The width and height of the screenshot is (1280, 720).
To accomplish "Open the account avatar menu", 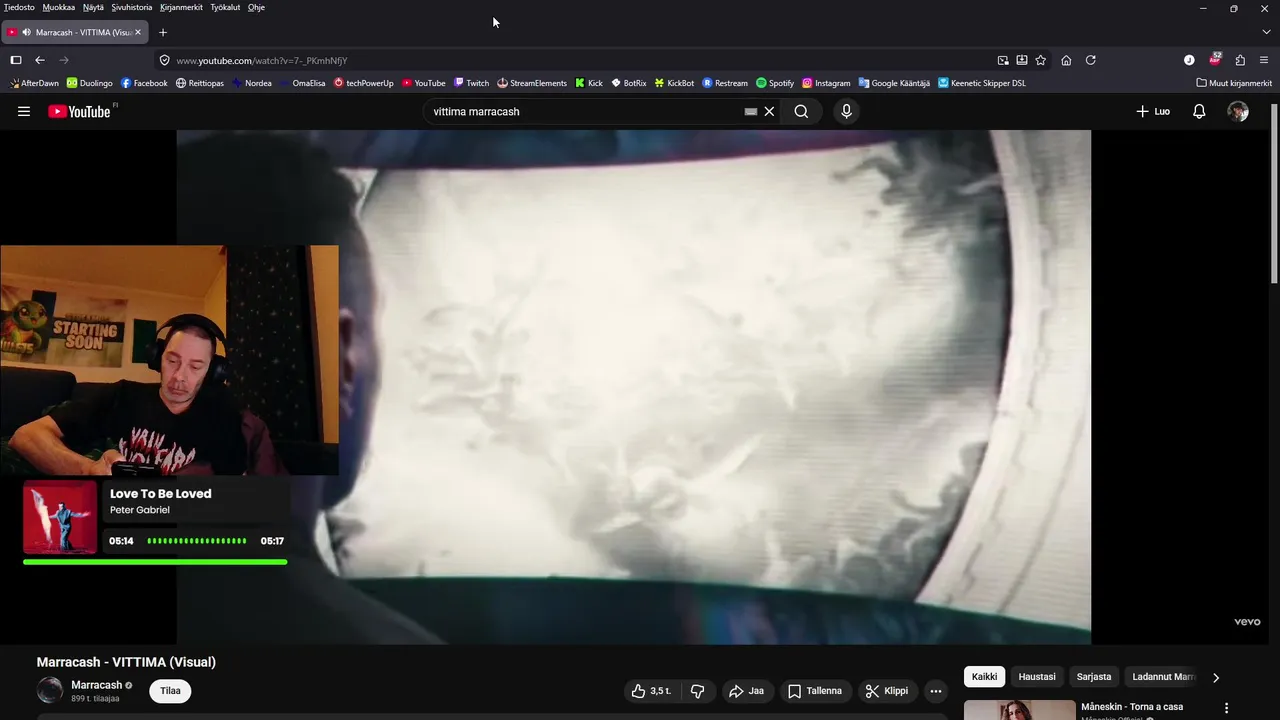I will 1238,112.
